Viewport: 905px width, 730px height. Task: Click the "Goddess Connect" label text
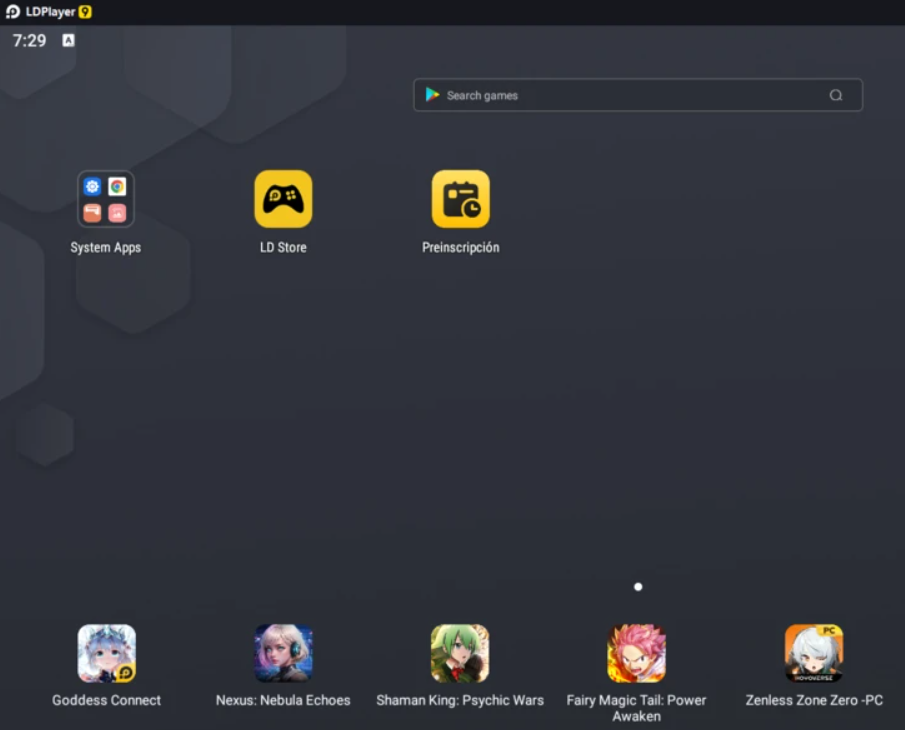tap(106, 701)
